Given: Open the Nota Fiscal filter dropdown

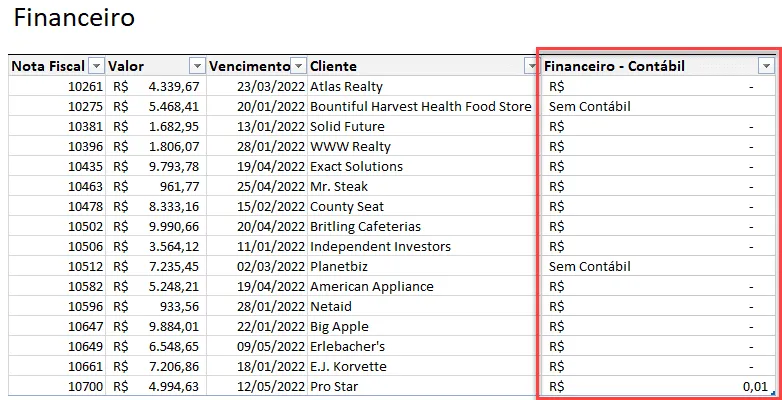Looking at the screenshot, I should point(96,66).
